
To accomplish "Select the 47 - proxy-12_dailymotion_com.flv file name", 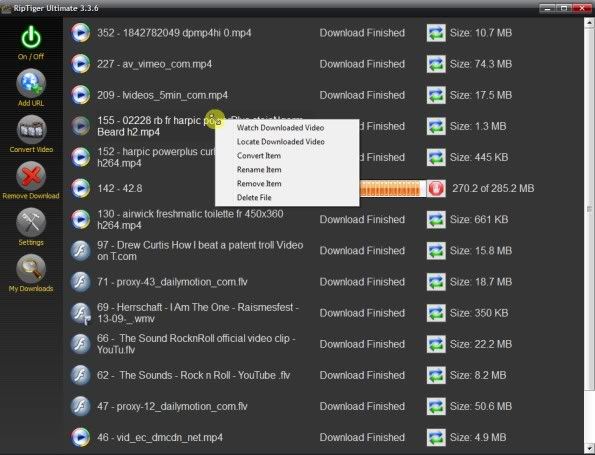I will pos(172,406).
